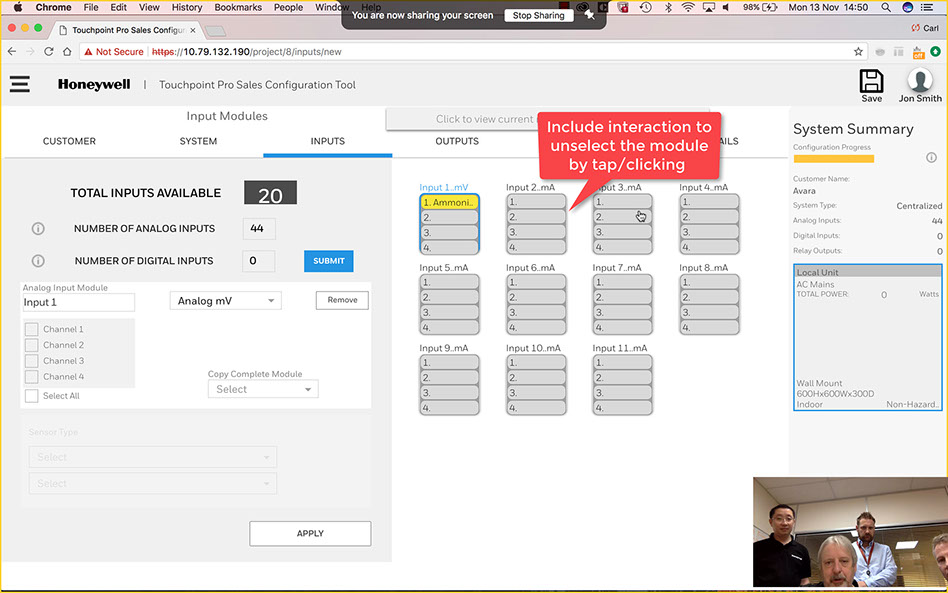Screen dimensions: 948x593
Task: Enable the Channel 3 checkbox
Action: click(x=32, y=361)
